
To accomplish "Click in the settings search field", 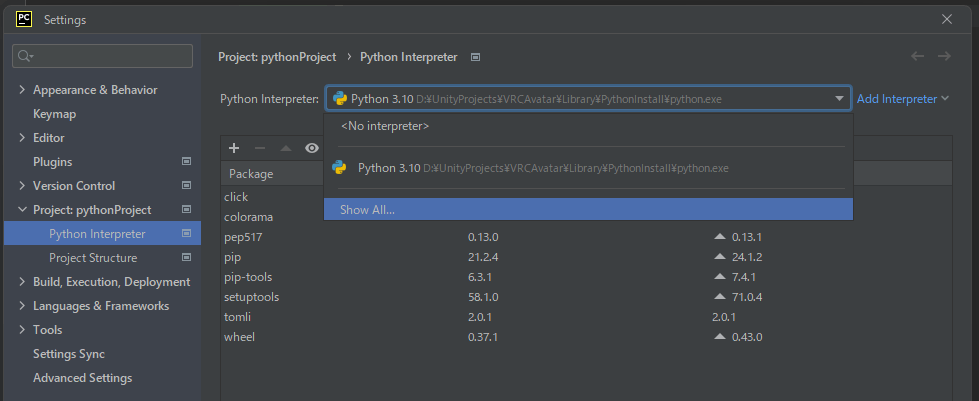I will [x=102, y=56].
